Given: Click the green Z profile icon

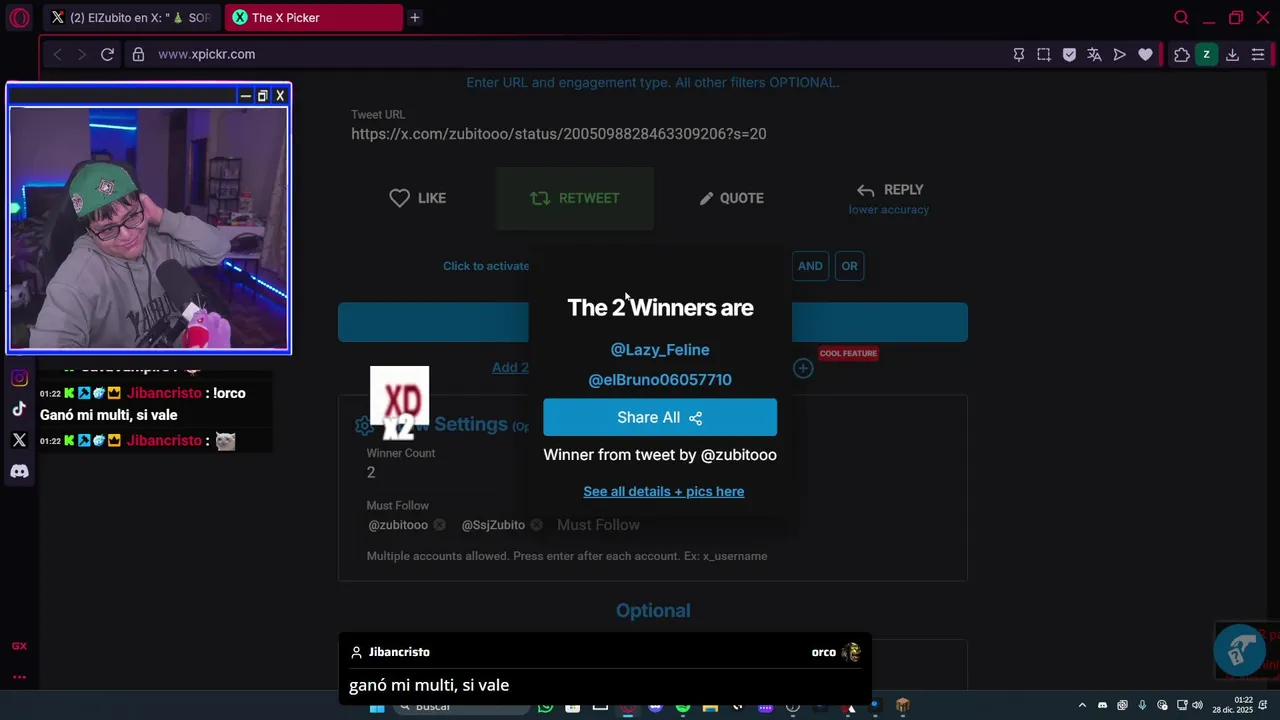Looking at the screenshot, I should [x=1207, y=55].
